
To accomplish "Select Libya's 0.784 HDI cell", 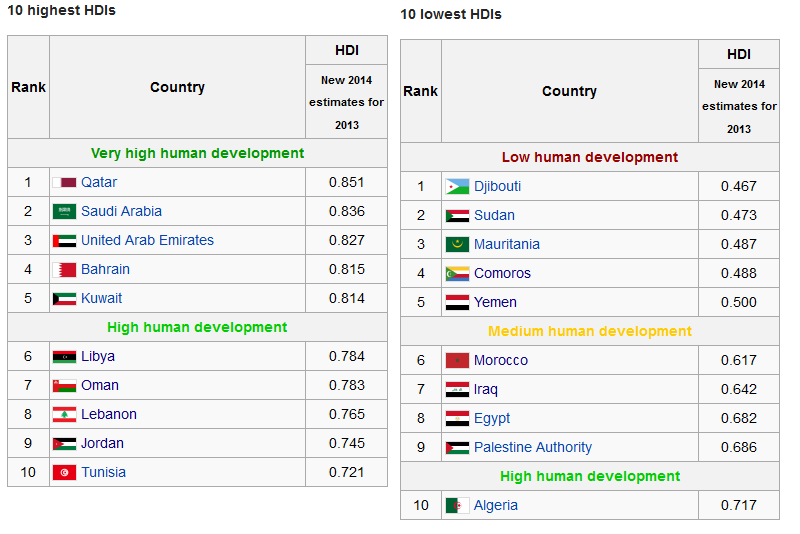I will [x=346, y=357].
